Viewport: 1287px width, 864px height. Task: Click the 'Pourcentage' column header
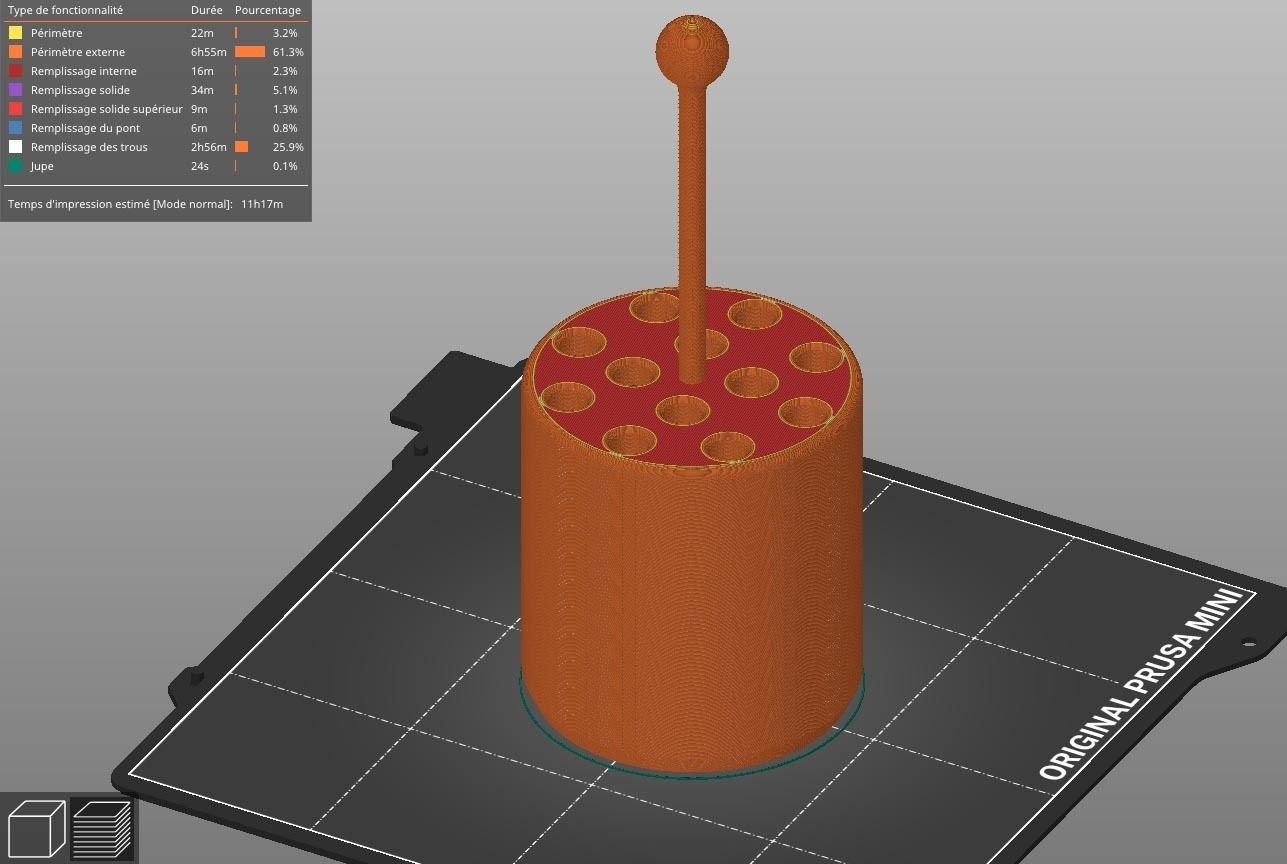pyautogui.click(x=268, y=10)
